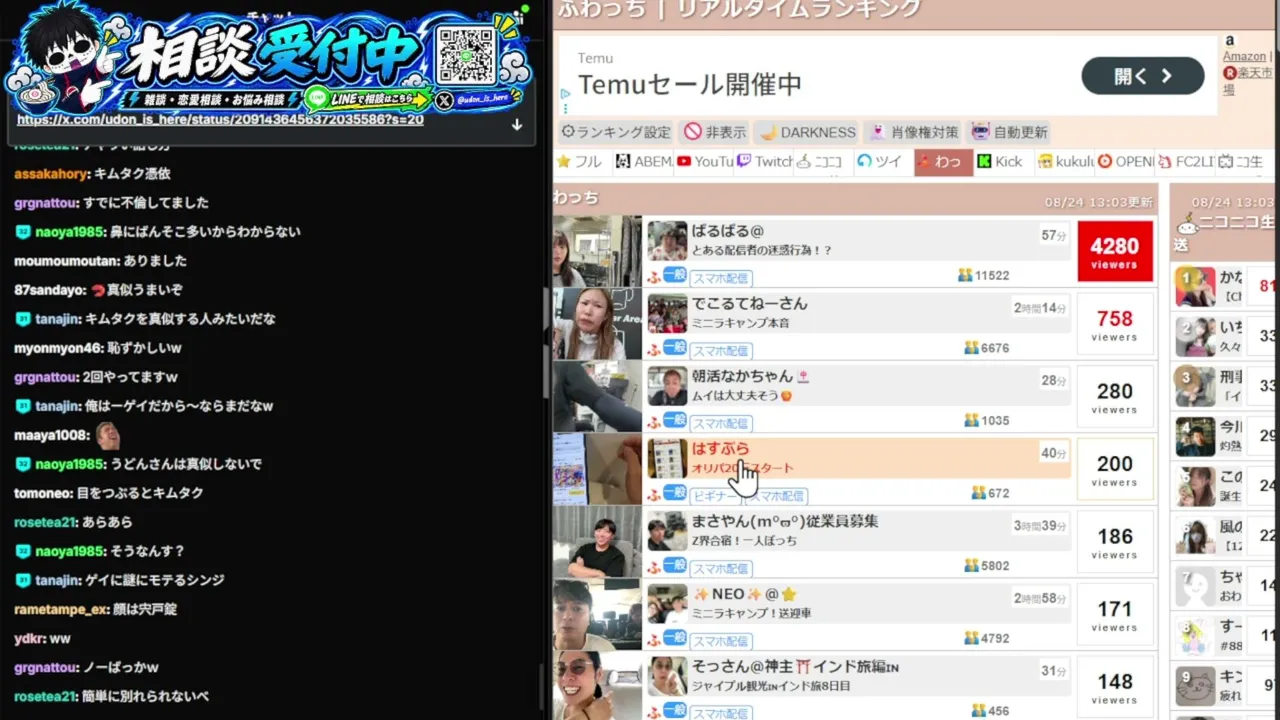Open the highlighted はすぷら channel name
The image size is (1280, 720).
pyautogui.click(x=720, y=449)
